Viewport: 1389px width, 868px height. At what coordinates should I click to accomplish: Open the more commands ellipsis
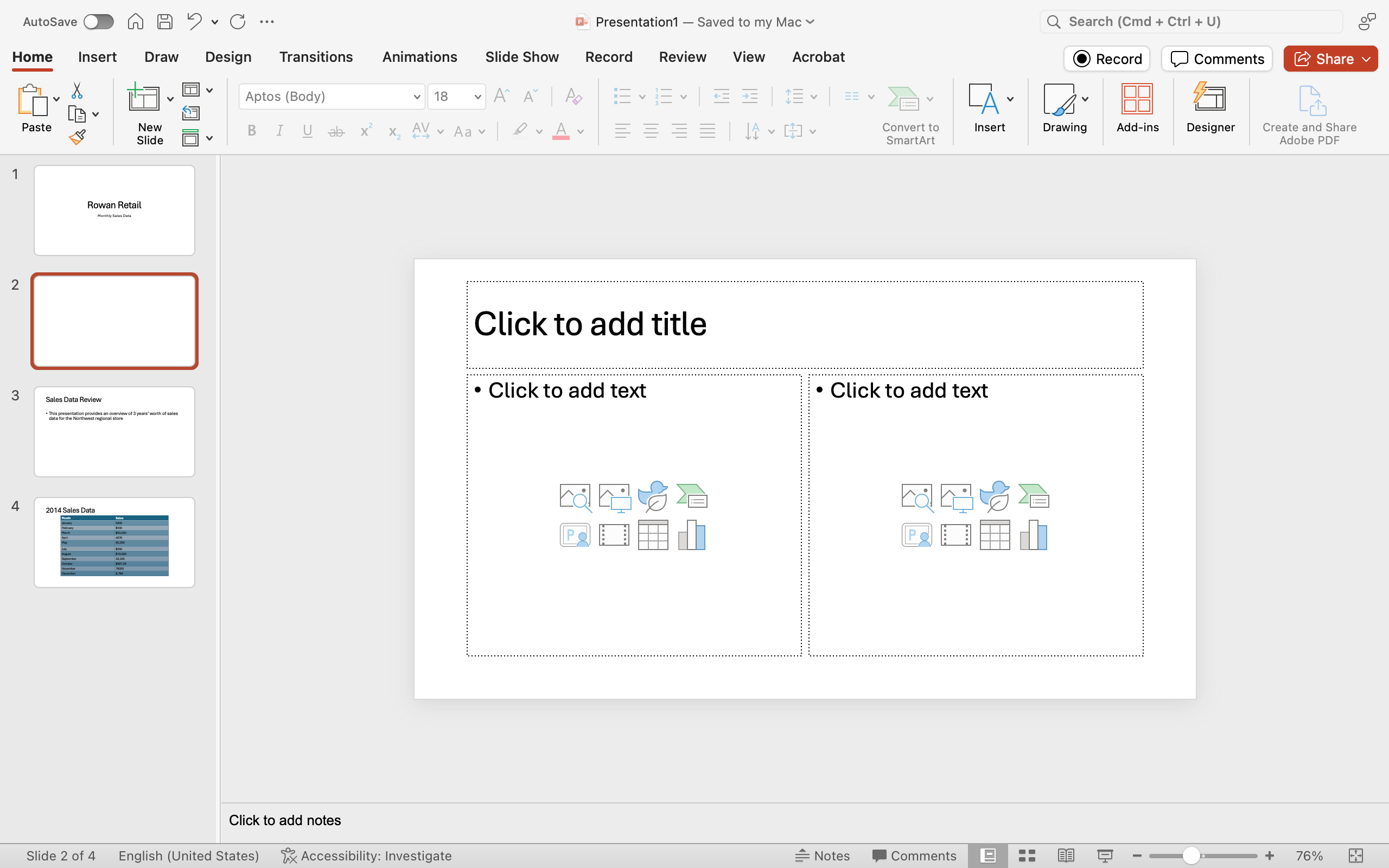click(267, 22)
